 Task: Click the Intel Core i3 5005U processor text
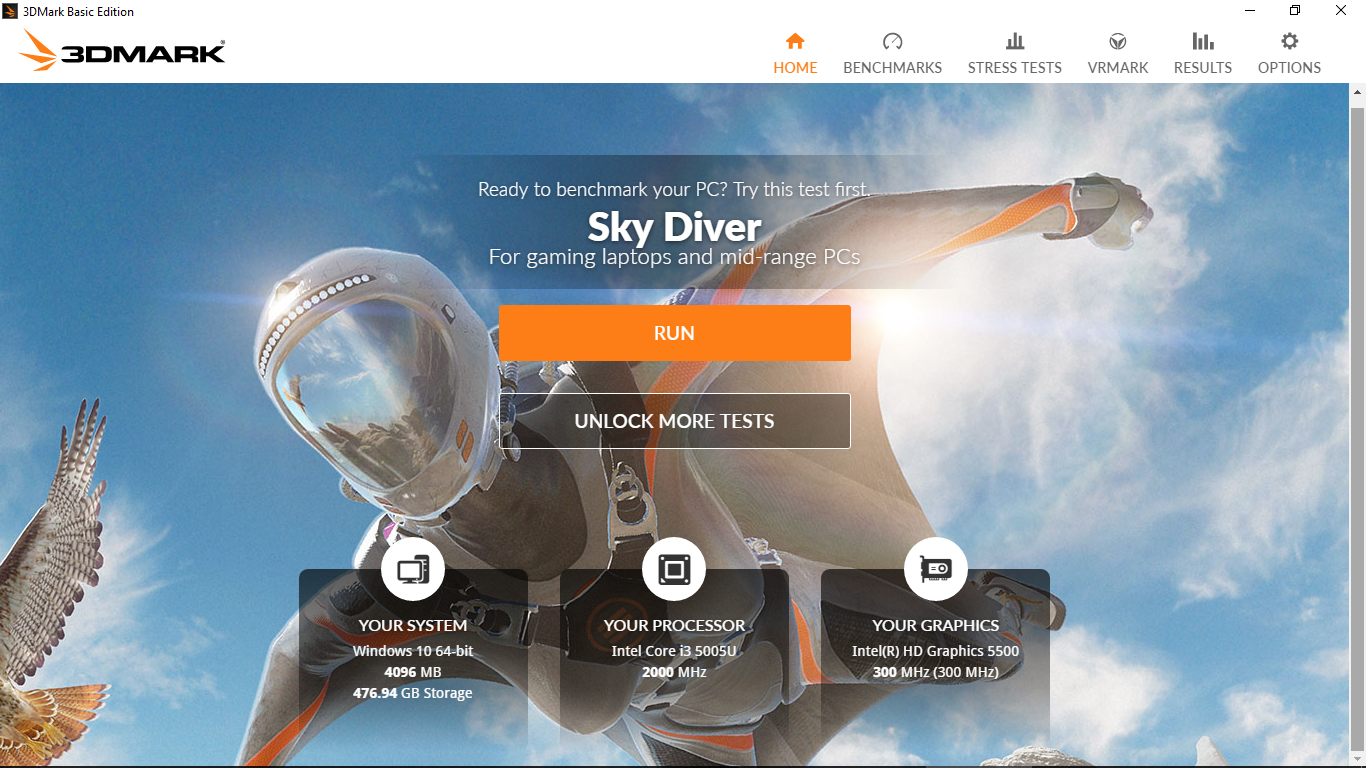tap(674, 651)
